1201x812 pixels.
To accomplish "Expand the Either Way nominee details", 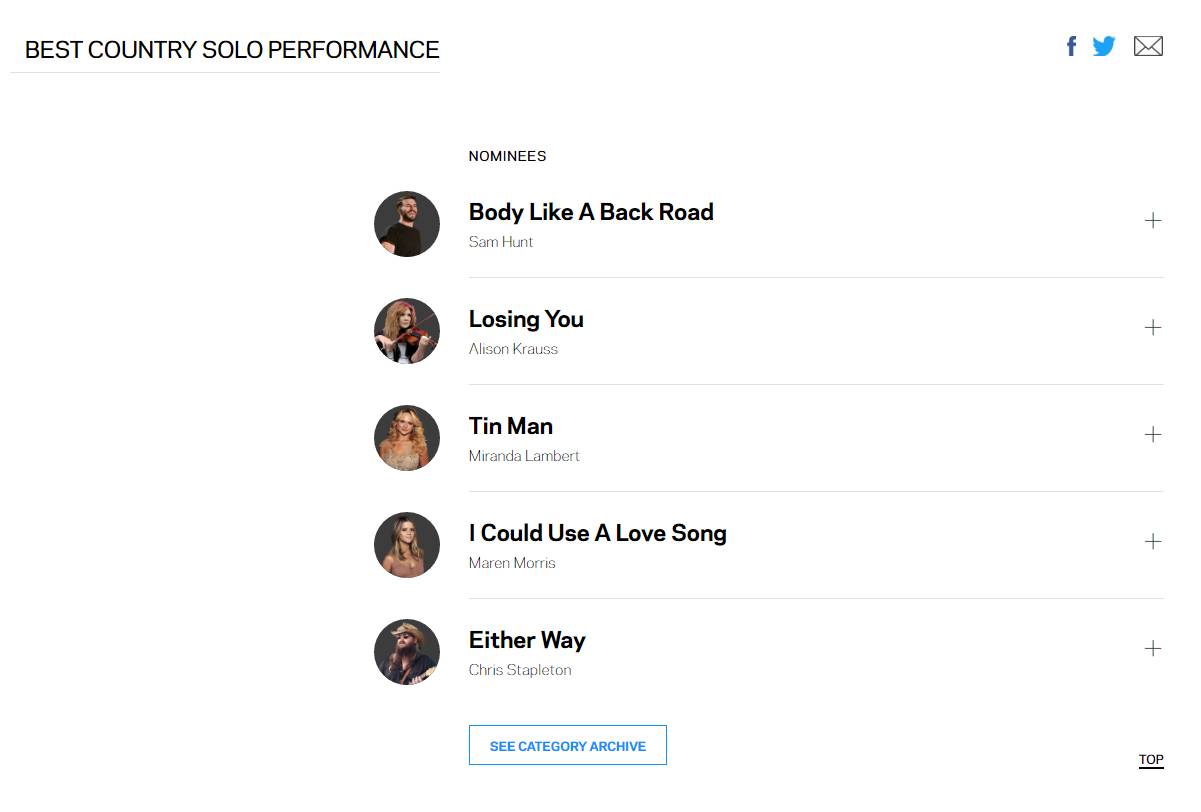I will click(1152, 649).
